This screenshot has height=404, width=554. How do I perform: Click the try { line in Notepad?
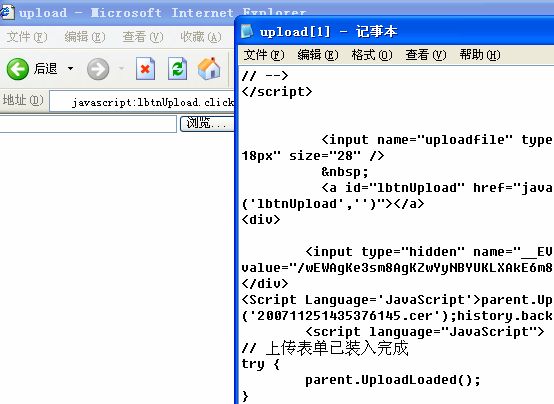[x=261, y=364]
